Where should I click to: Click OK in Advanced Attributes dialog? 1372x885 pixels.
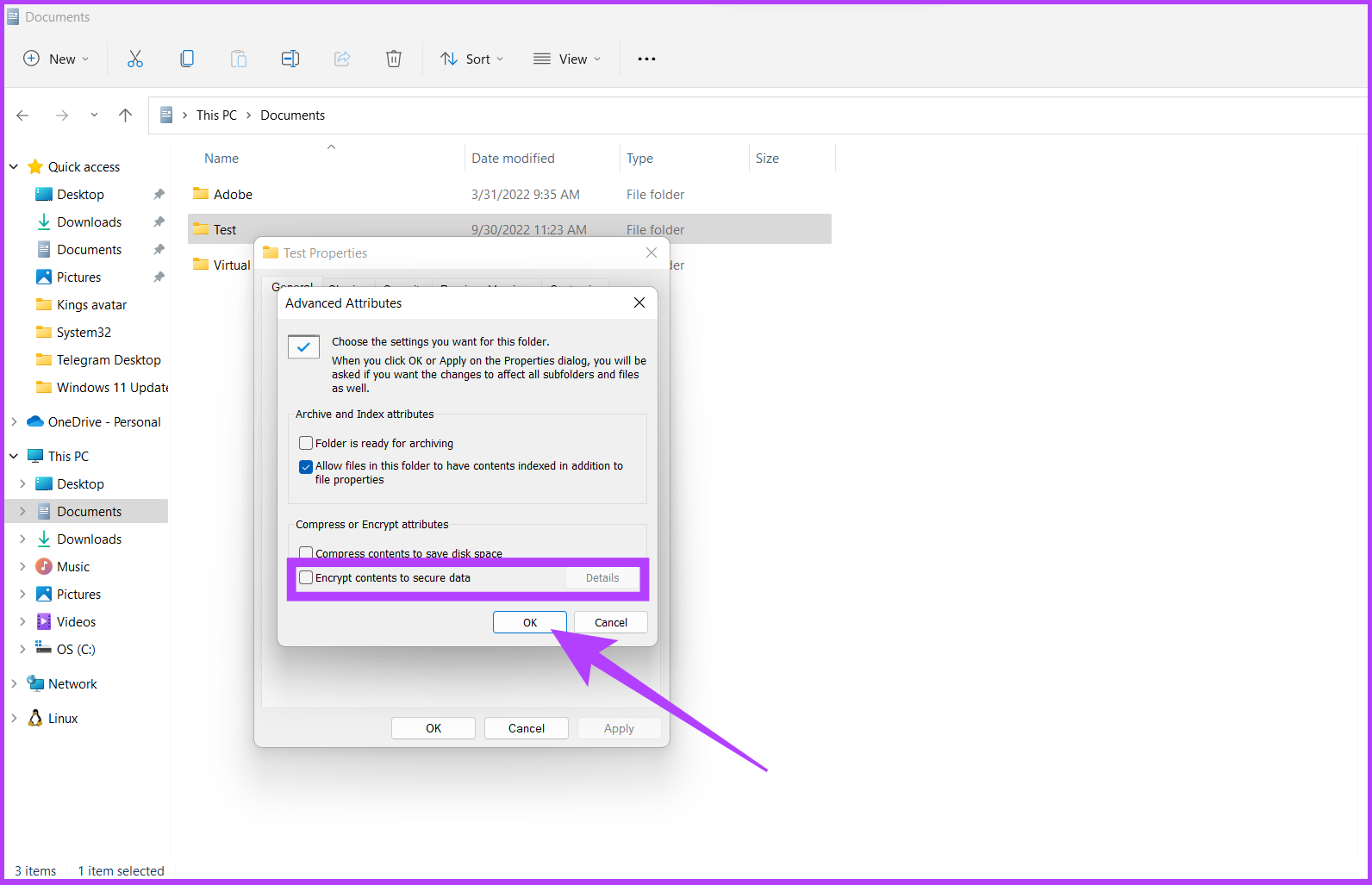pyautogui.click(x=530, y=622)
